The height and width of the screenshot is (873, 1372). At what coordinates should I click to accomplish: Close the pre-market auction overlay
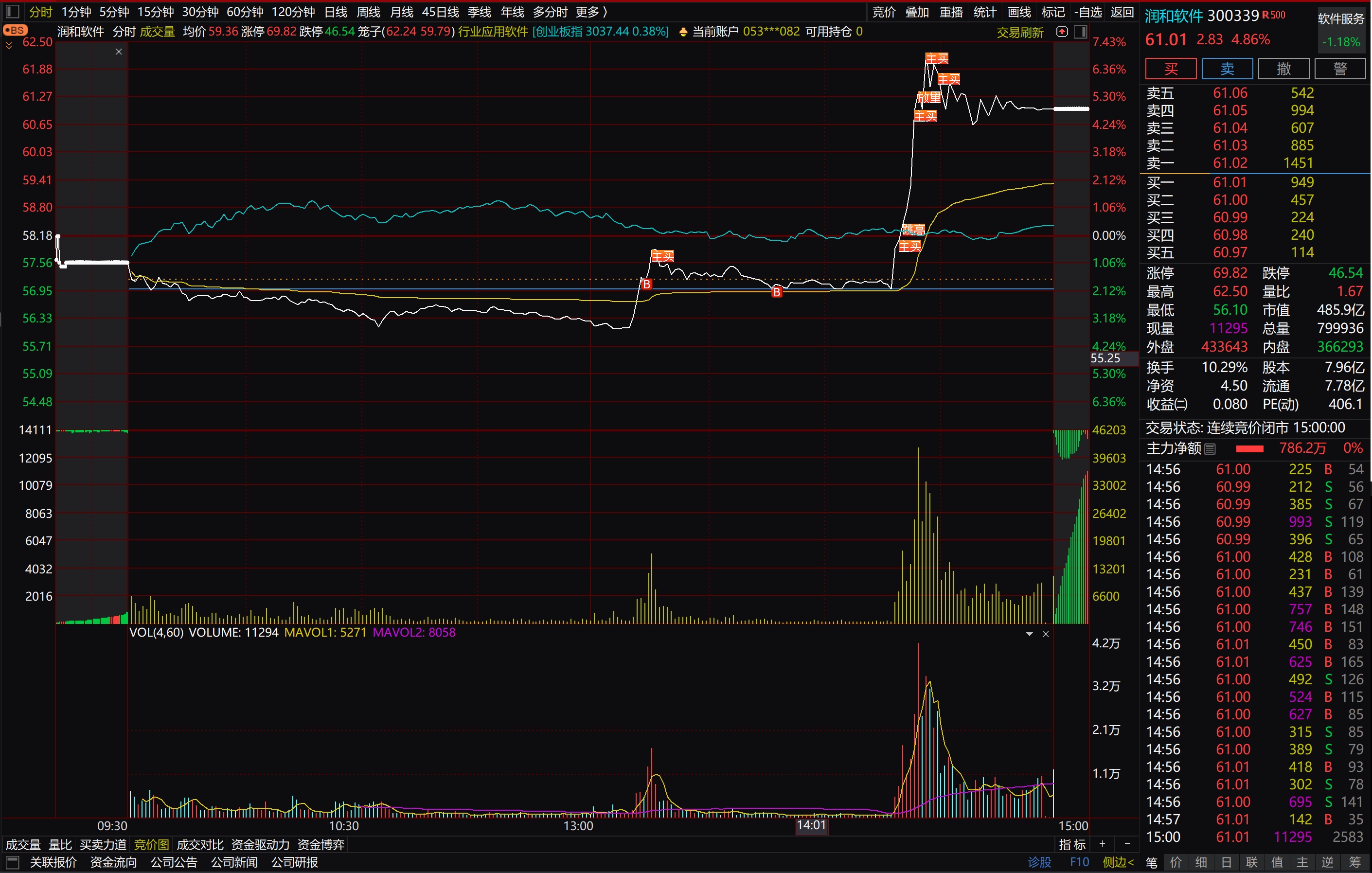(x=119, y=52)
